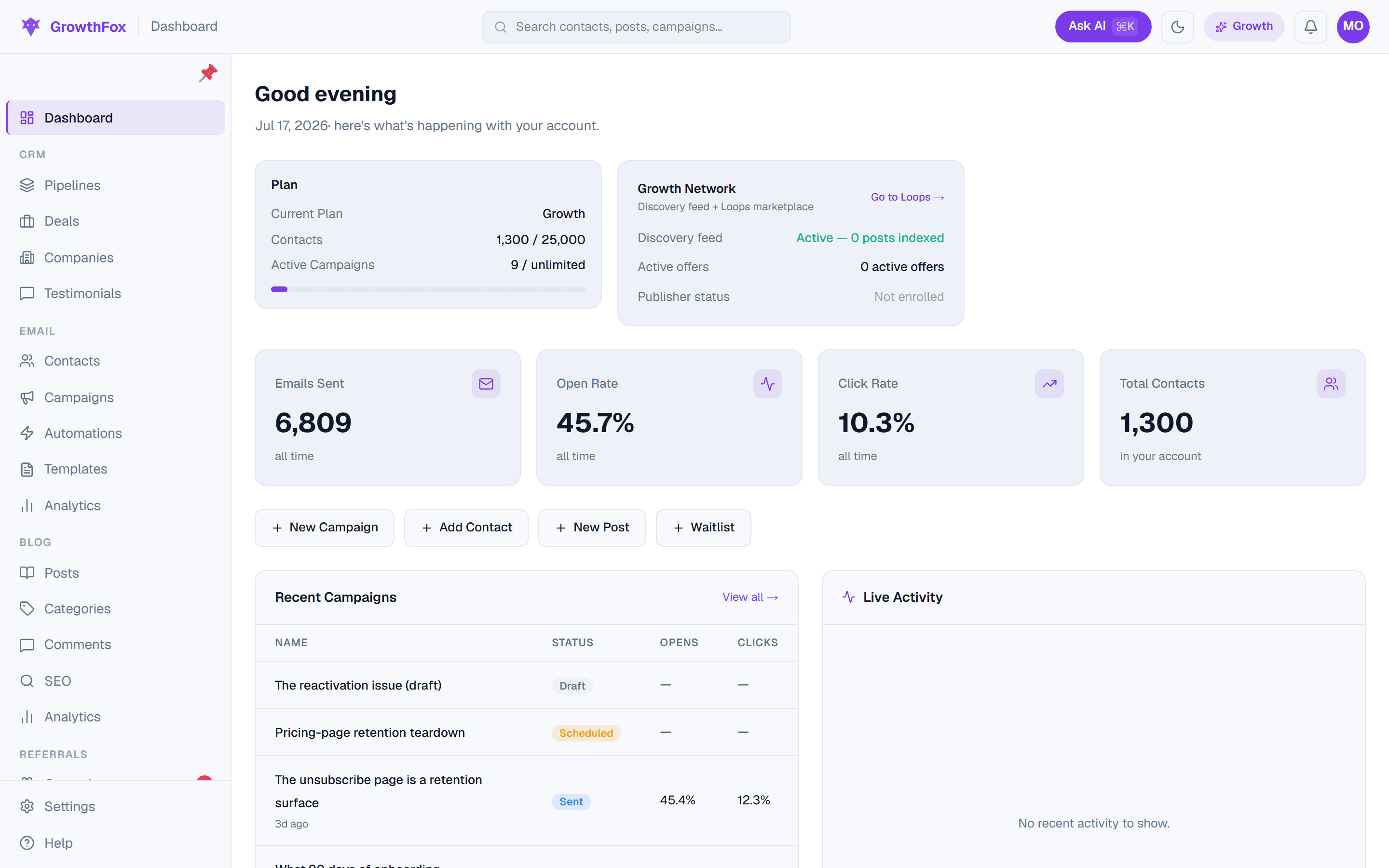Screen dimensions: 1389x868
Task: Click the contacts usage progress bar
Action: (x=428, y=289)
